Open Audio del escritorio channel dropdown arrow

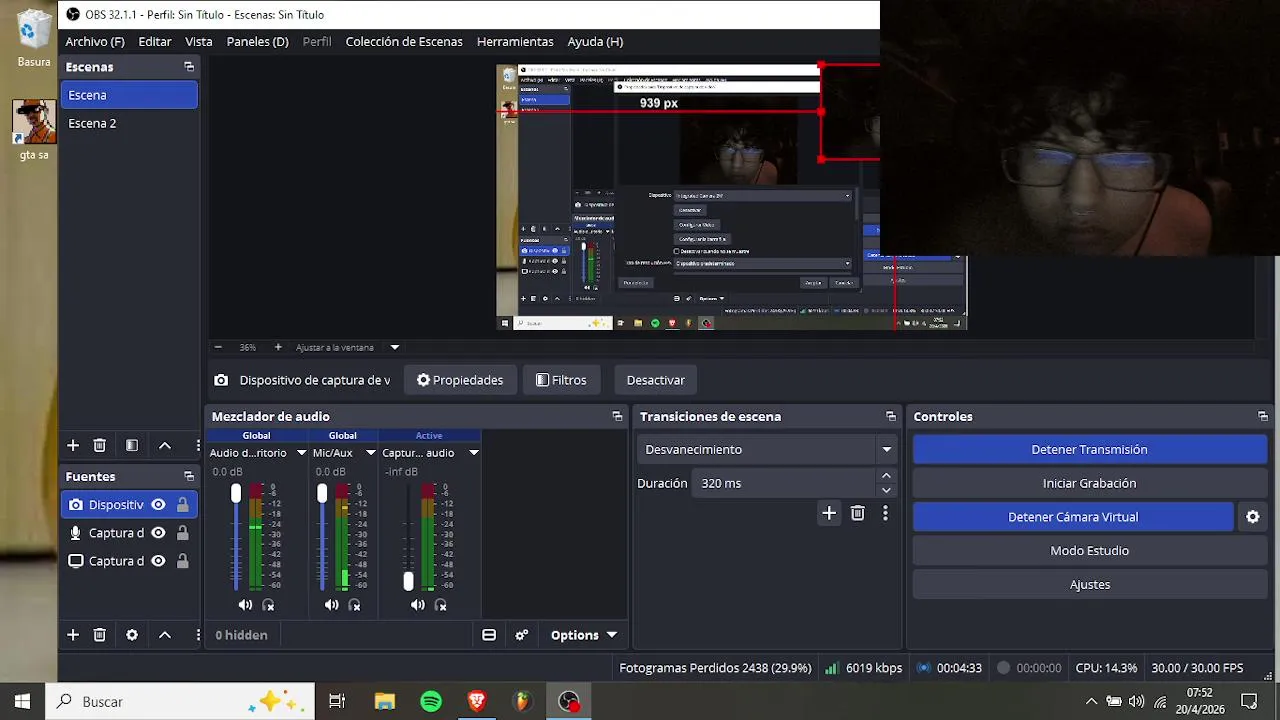(x=301, y=453)
